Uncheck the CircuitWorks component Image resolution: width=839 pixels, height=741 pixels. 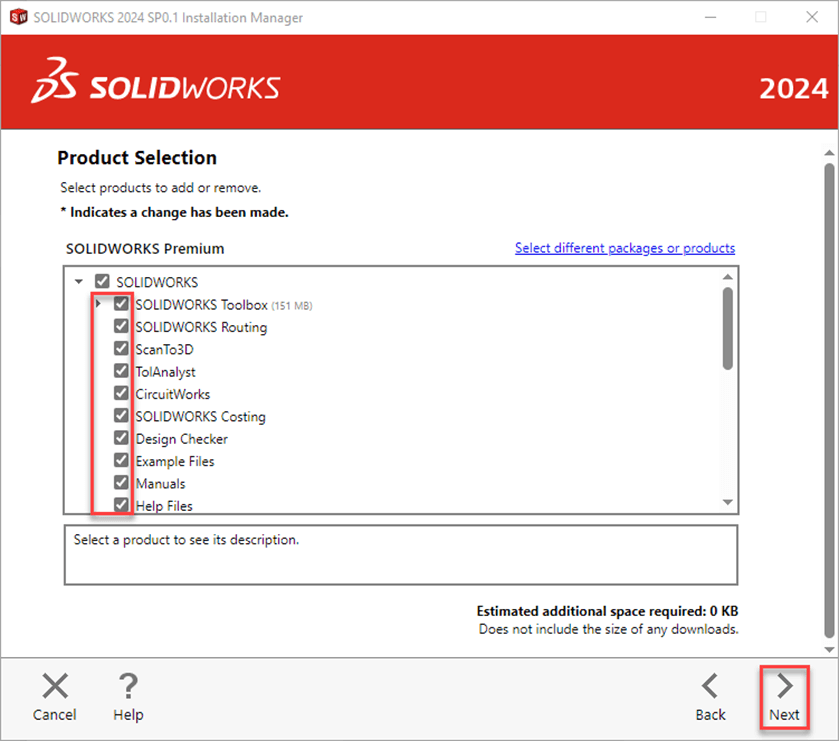(x=121, y=392)
